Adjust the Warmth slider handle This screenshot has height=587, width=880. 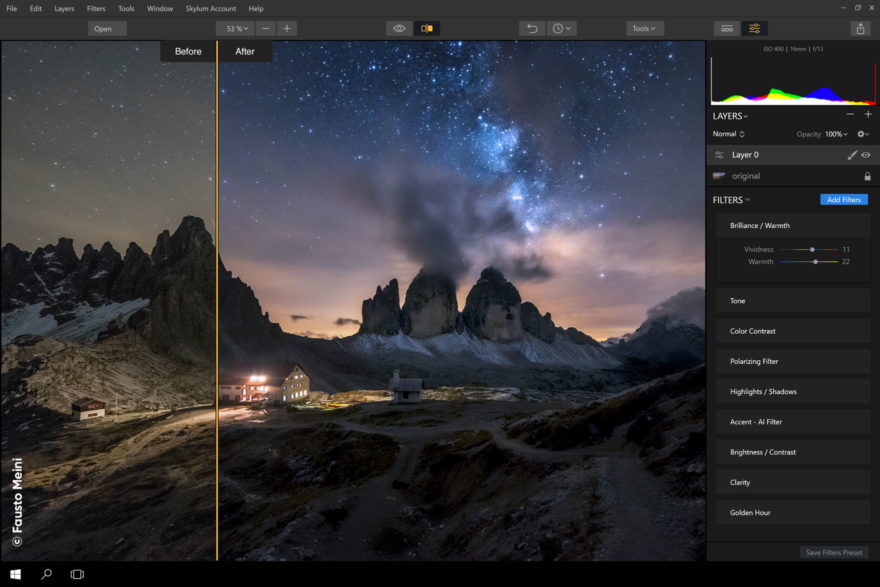point(816,261)
